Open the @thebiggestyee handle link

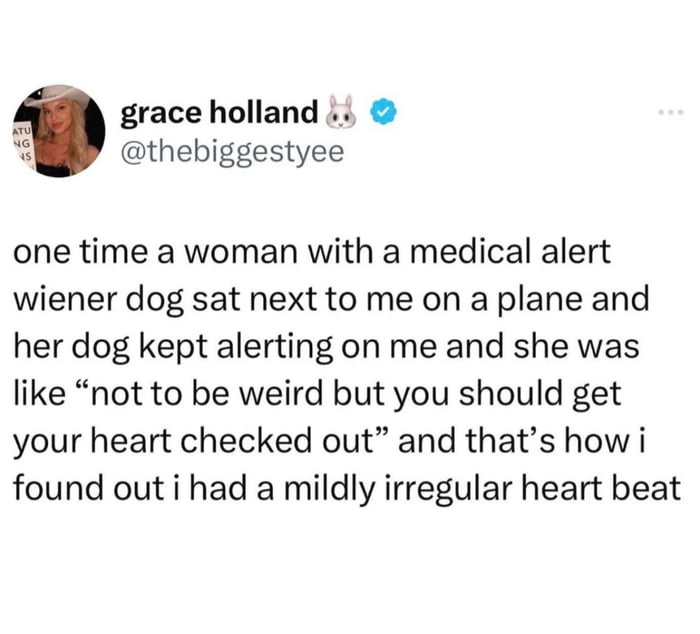coord(232,151)
